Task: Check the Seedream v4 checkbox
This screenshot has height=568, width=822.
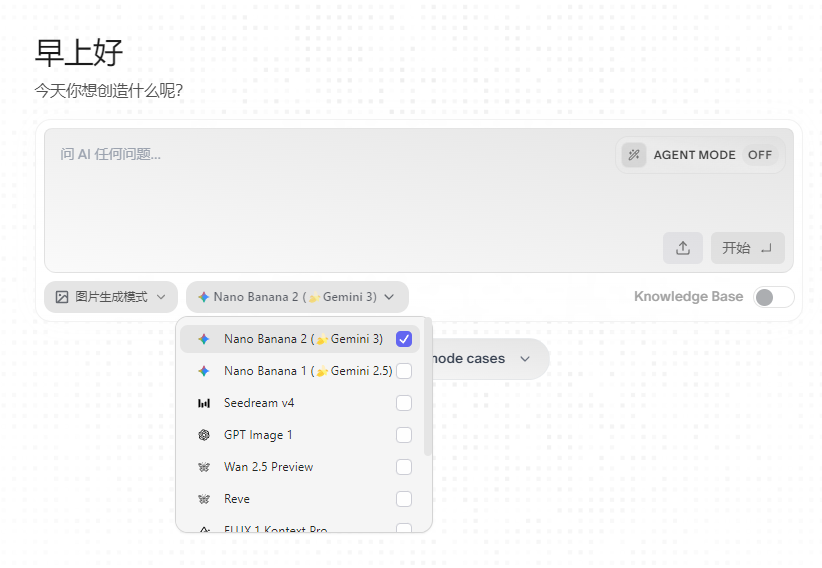Action: [404, 403]
